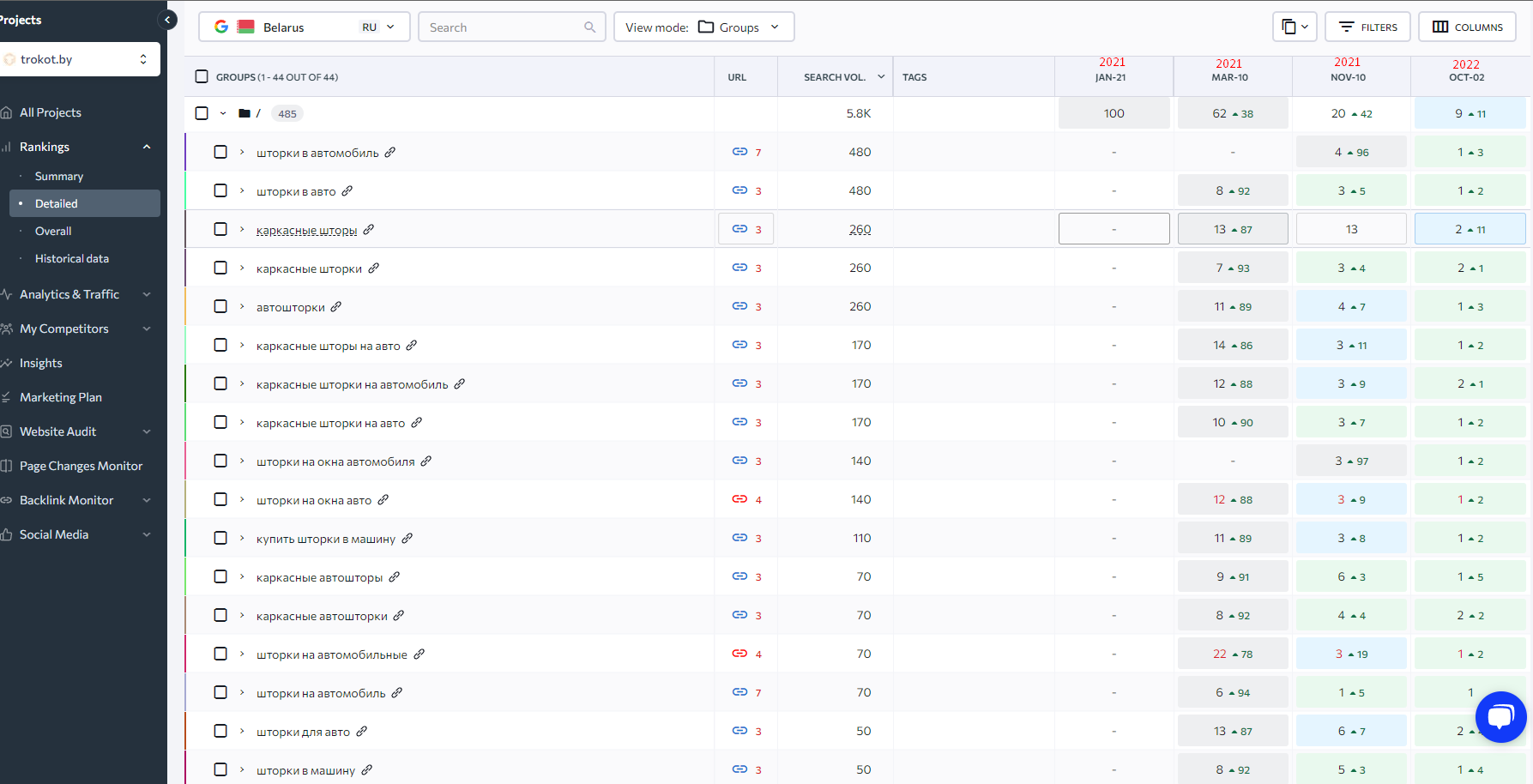The height and width of the screenshot is (784, 1533).
Task: Click the search magnifier icon
Action: point(589,27)
